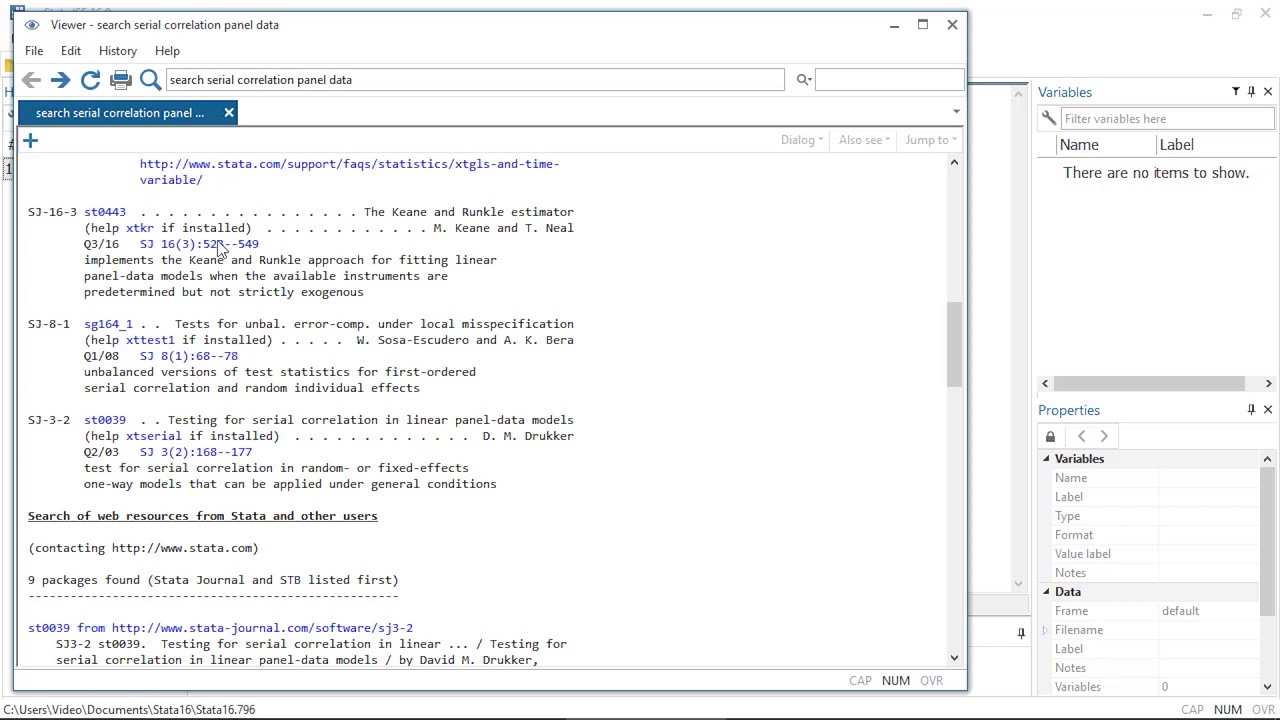Open help for xtserial
The width and height of the screenshot is (1280, 720).
154,436
